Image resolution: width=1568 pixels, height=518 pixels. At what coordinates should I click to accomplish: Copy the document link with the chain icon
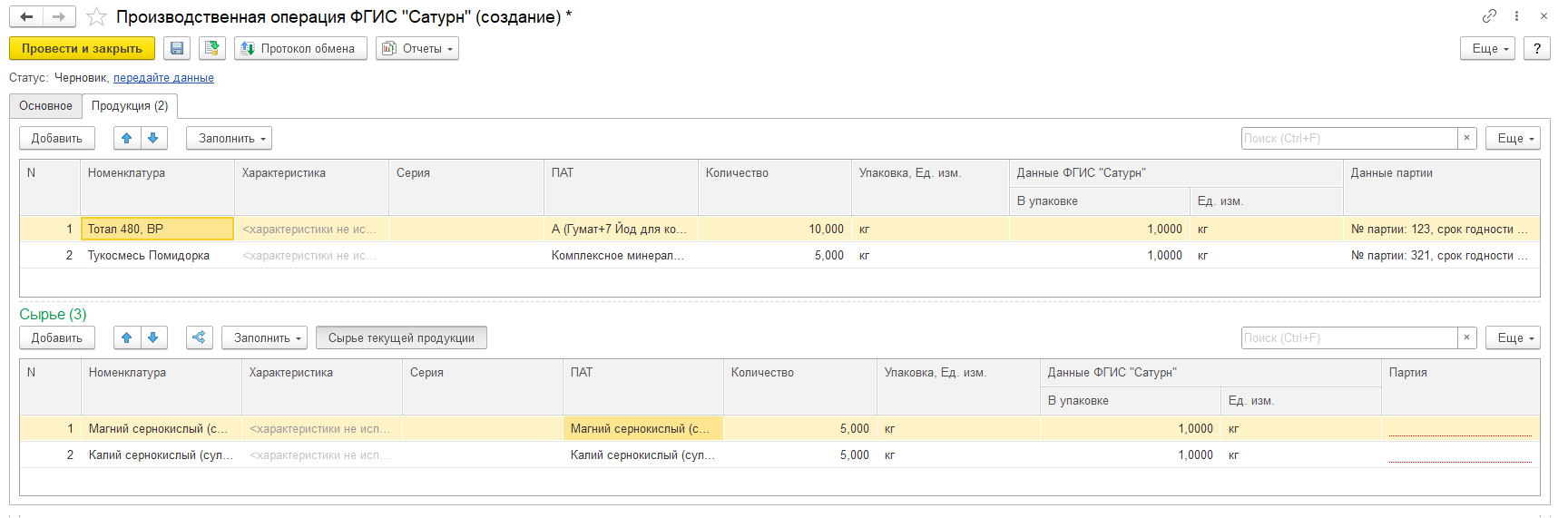[1489, 16]
